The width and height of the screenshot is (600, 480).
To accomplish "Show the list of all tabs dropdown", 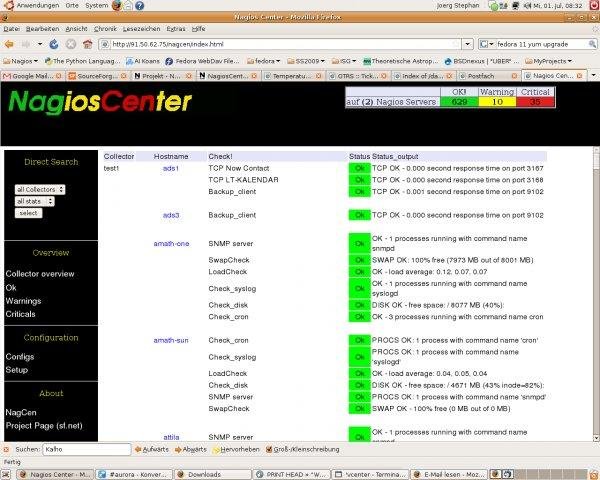I will (593, 76).
